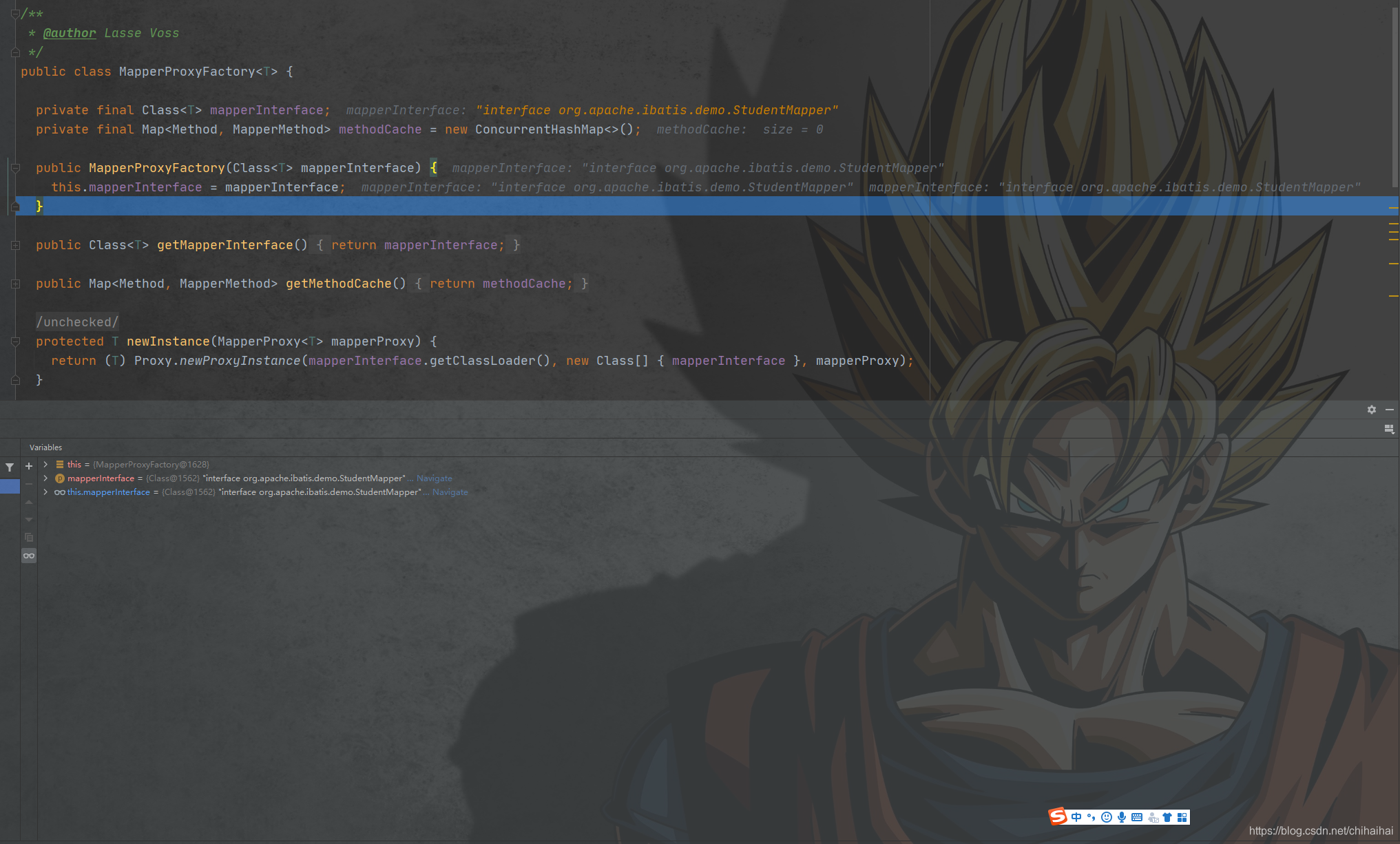
Task: Click the editor vertical scrollbar
Action: point(1396,96)
